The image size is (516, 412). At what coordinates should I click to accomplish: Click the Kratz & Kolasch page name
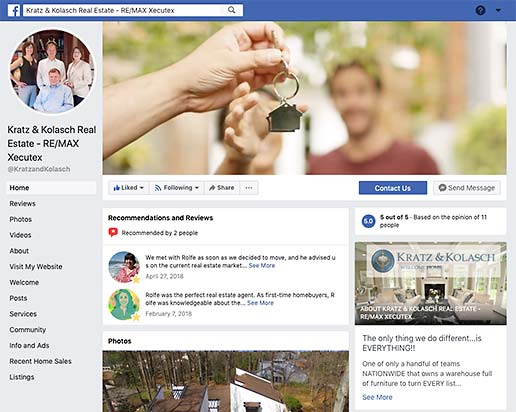pos(52,143)
